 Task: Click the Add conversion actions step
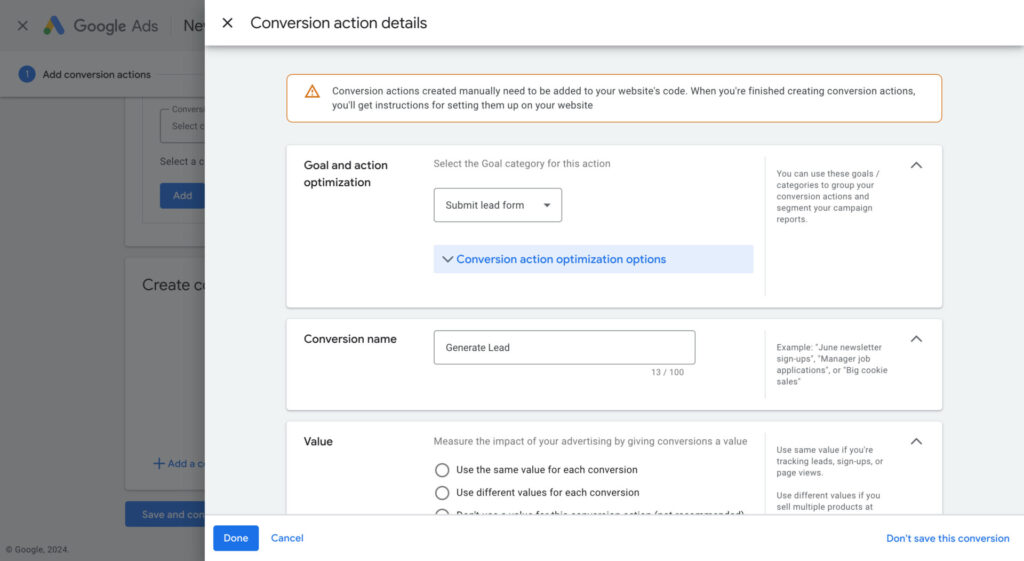96,74
